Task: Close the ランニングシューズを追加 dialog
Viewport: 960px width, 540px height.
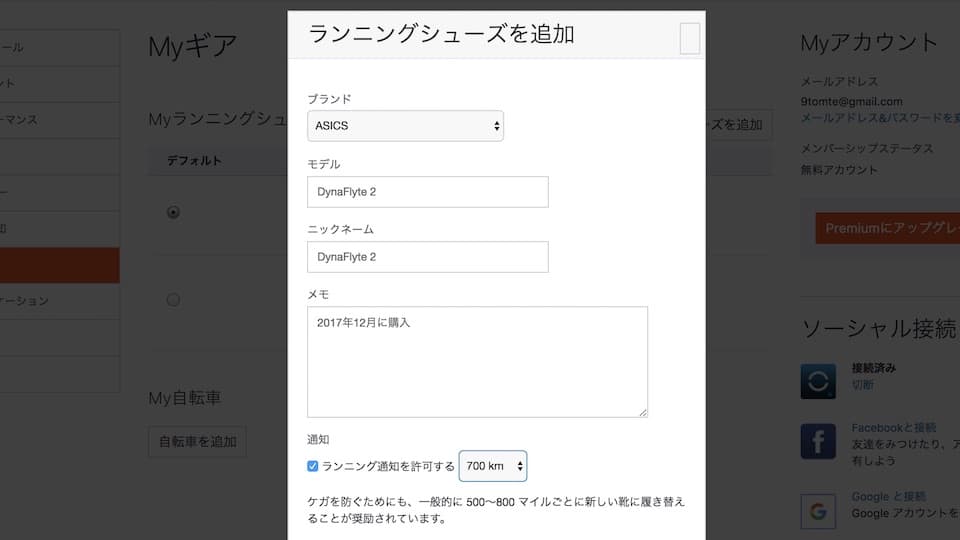Action: pos(689,39)
